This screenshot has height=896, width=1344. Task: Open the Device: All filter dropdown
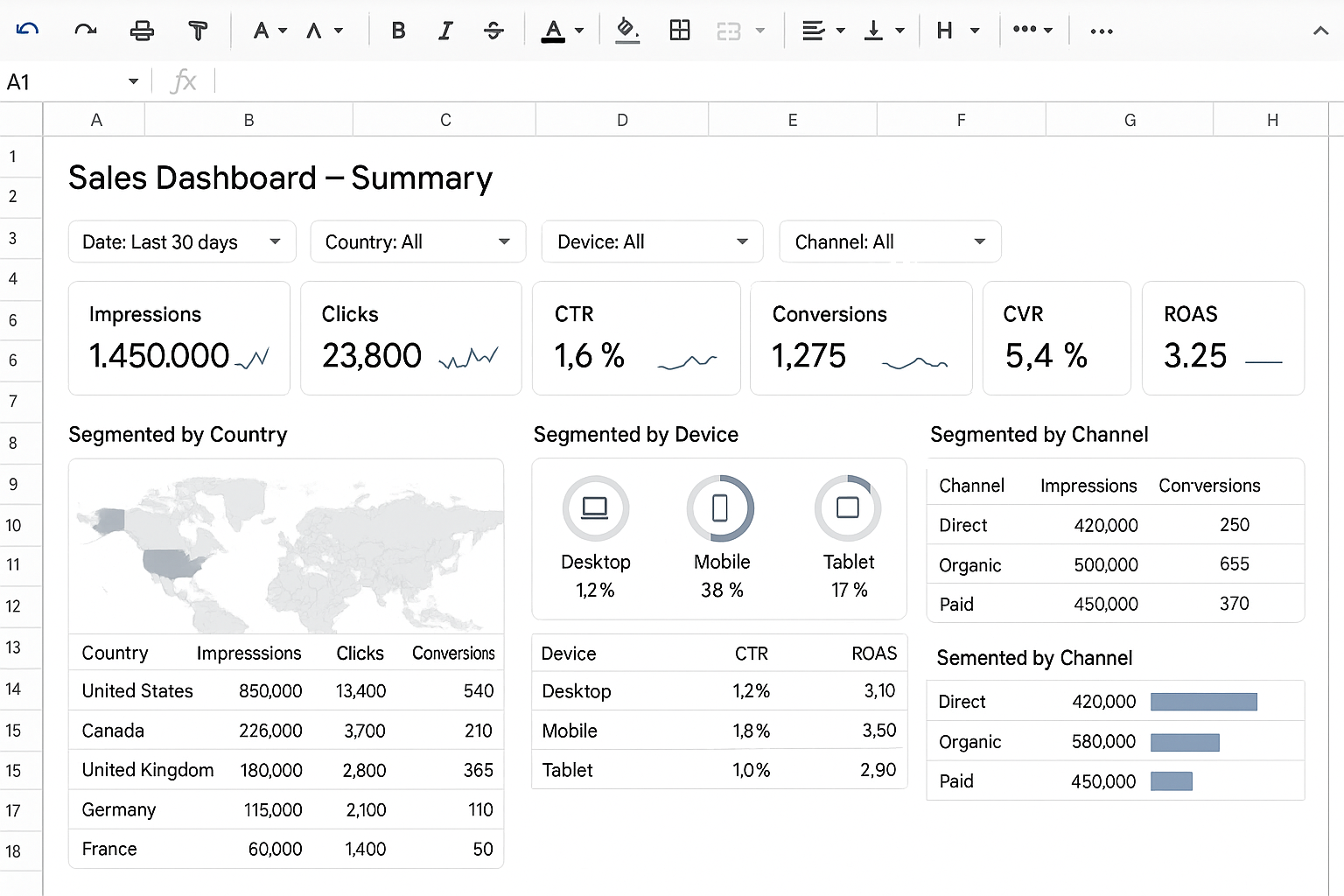651,241
